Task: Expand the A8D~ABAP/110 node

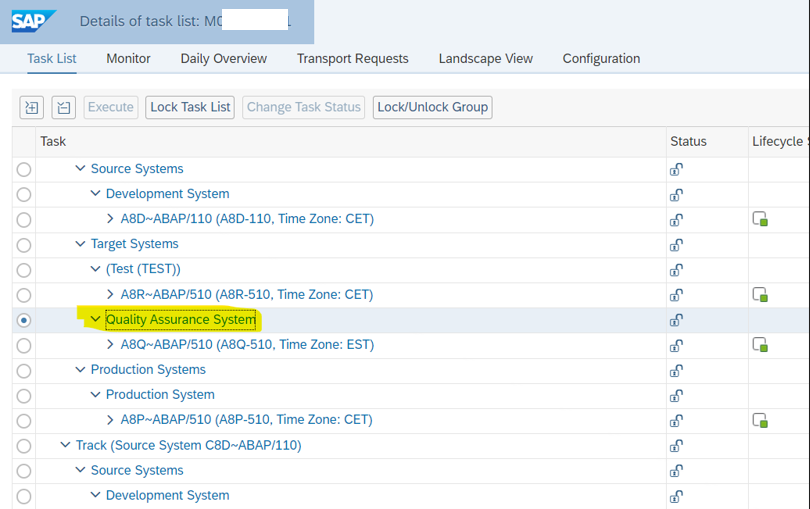Action: [x=110, y=219]
